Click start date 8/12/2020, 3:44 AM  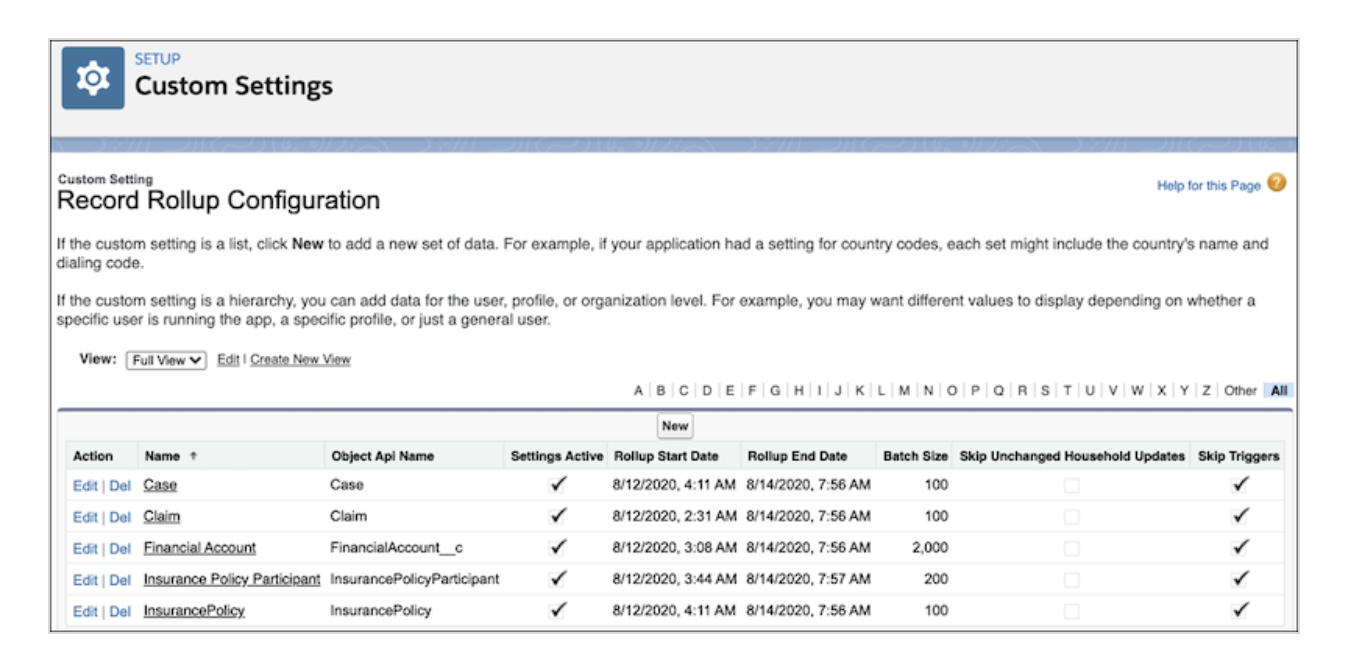pyautogui.click(x=675, y=578)
